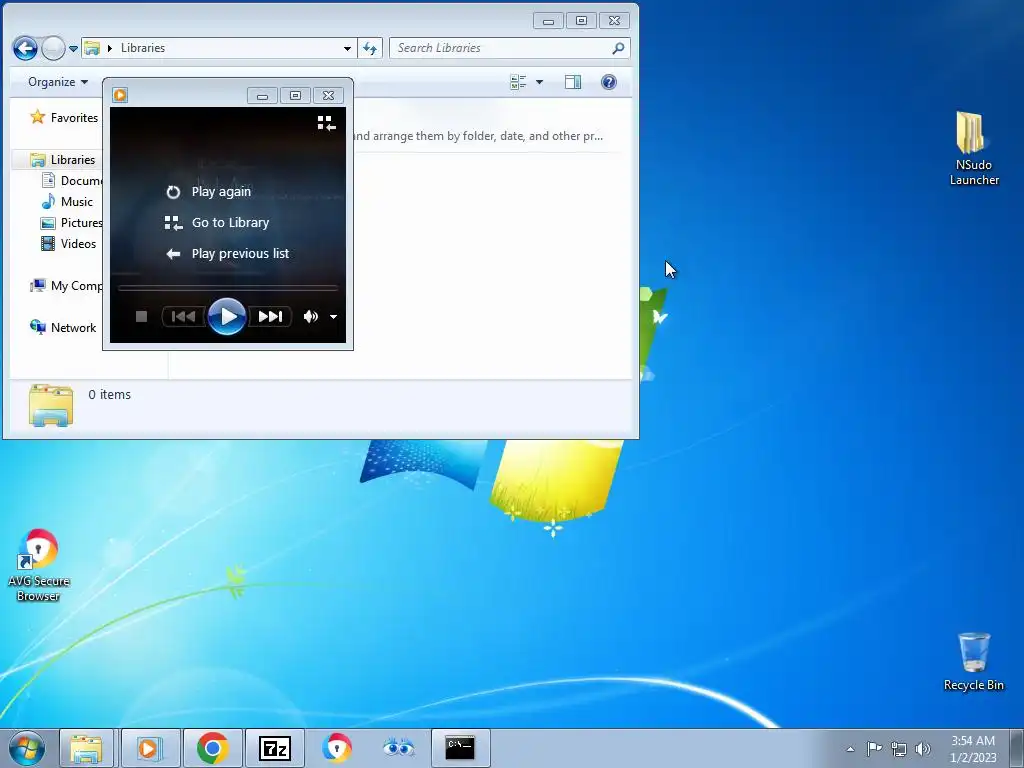Click network tray icon

899,749
